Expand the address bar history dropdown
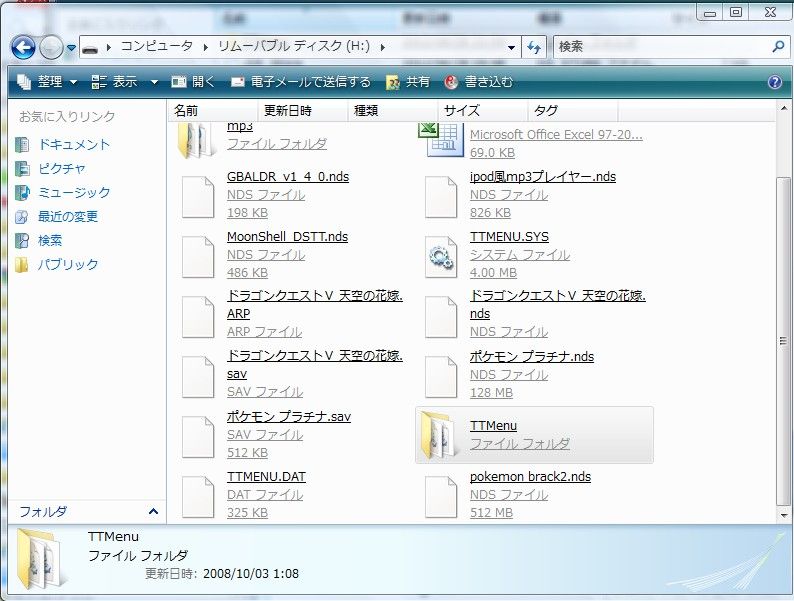Viewport: 794px width, 601px height. click(x=511, y=48)
